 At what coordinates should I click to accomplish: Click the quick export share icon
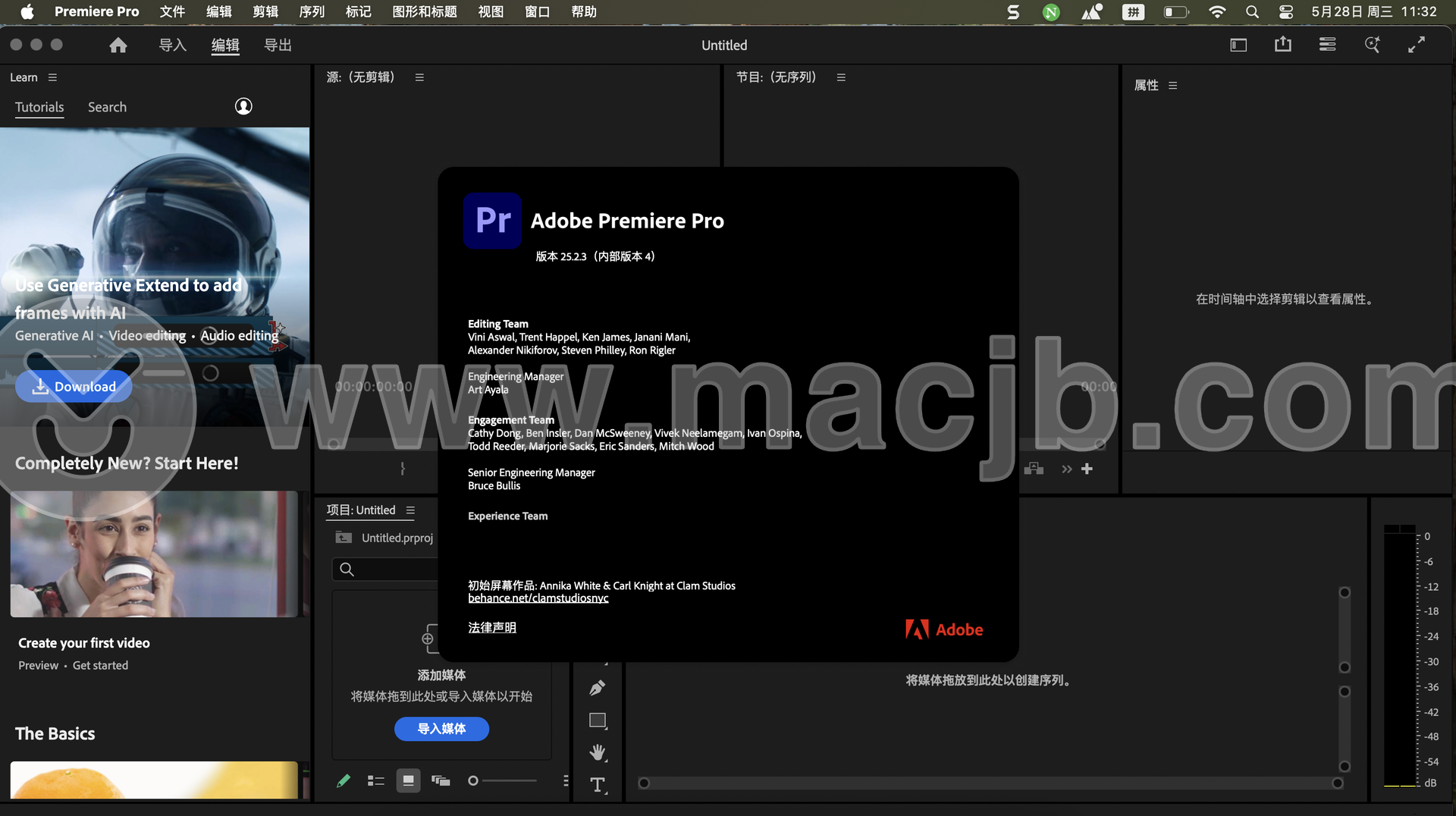click(x=1283, y=45)
